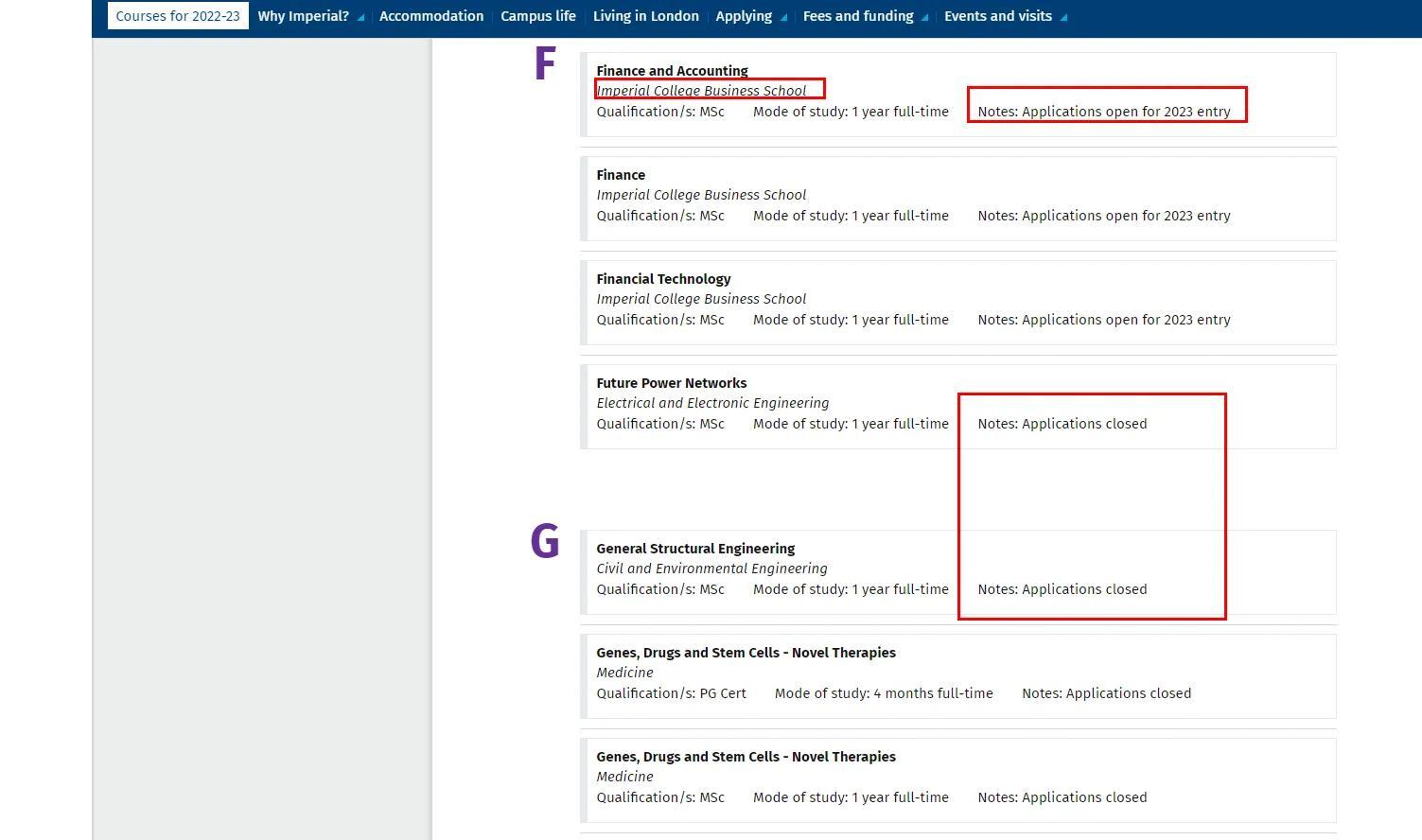Open the Future Power Networks course

pos(672,383)
